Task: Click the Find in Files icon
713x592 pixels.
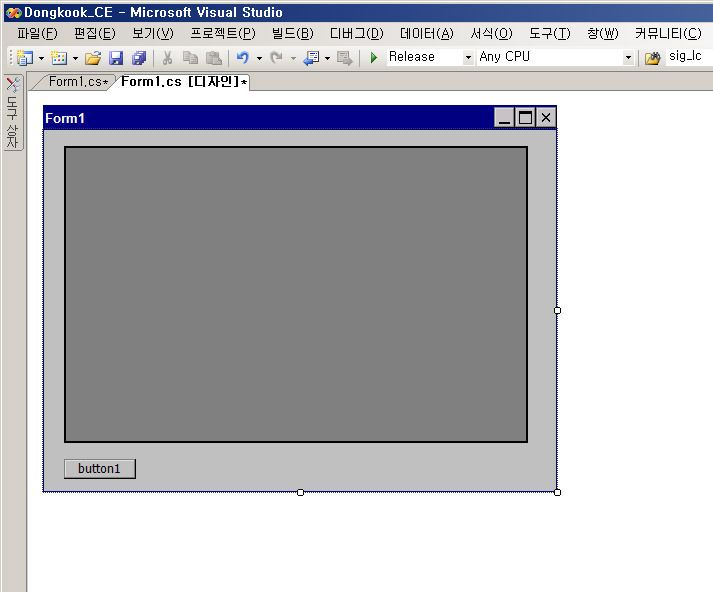Action: pos(652,58)
